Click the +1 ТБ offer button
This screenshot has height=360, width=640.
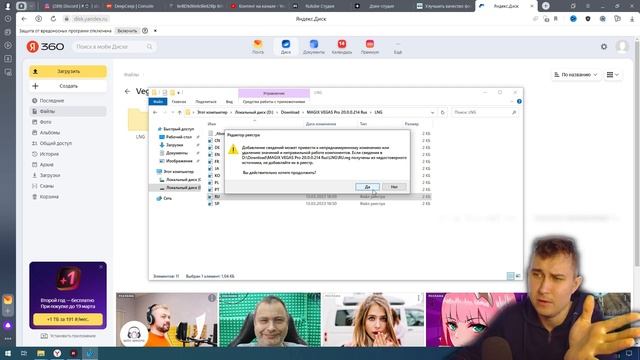(68, 319)
